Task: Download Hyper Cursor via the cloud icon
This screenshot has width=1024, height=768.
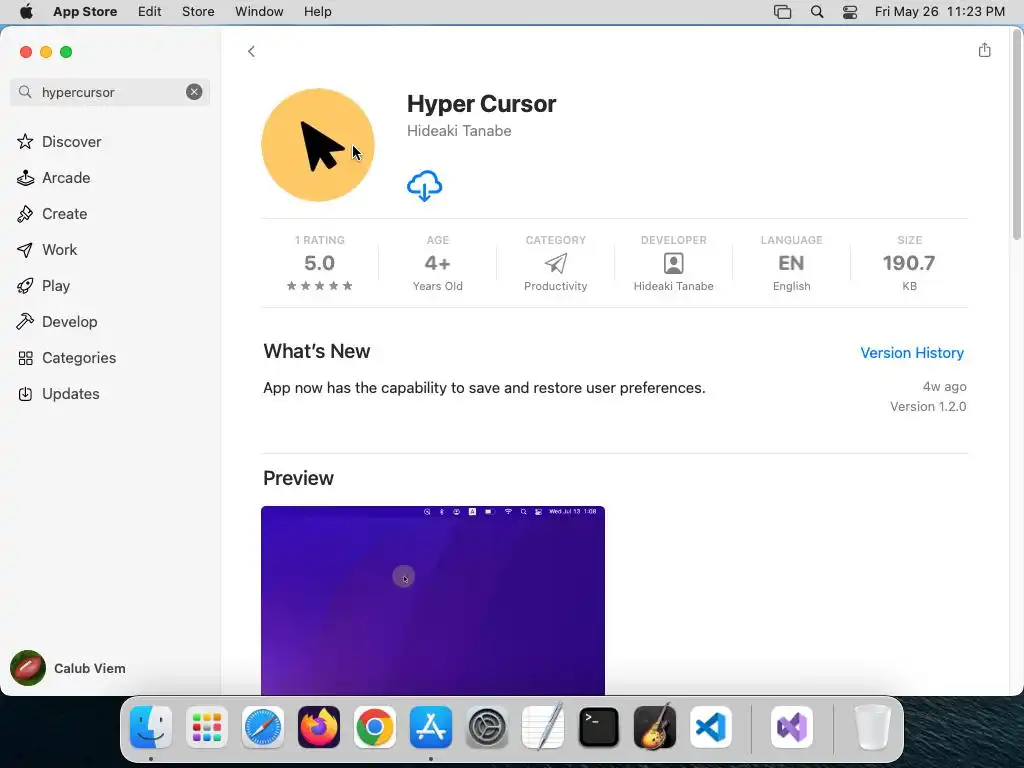Action: 424,186
